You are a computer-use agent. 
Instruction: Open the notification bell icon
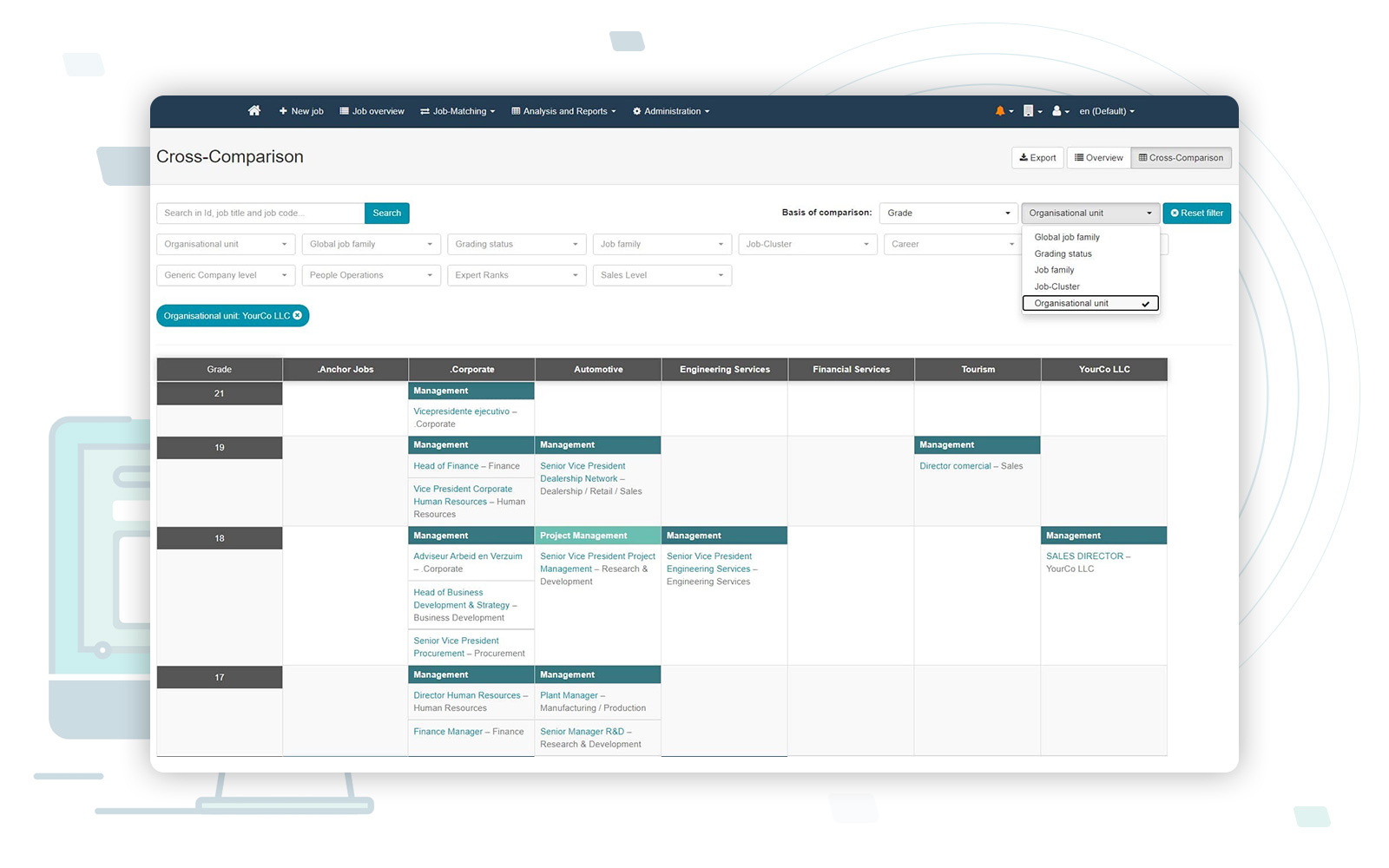tap(1001, 111)
